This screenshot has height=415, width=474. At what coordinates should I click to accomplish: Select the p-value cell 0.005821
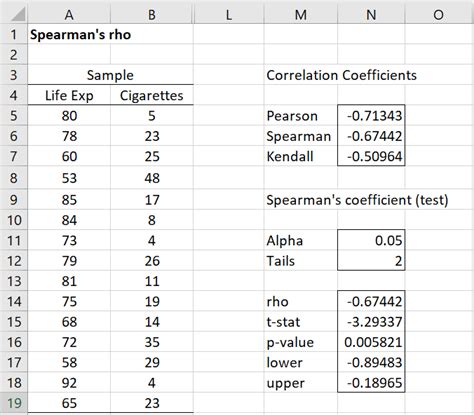[x=371, y=342]
